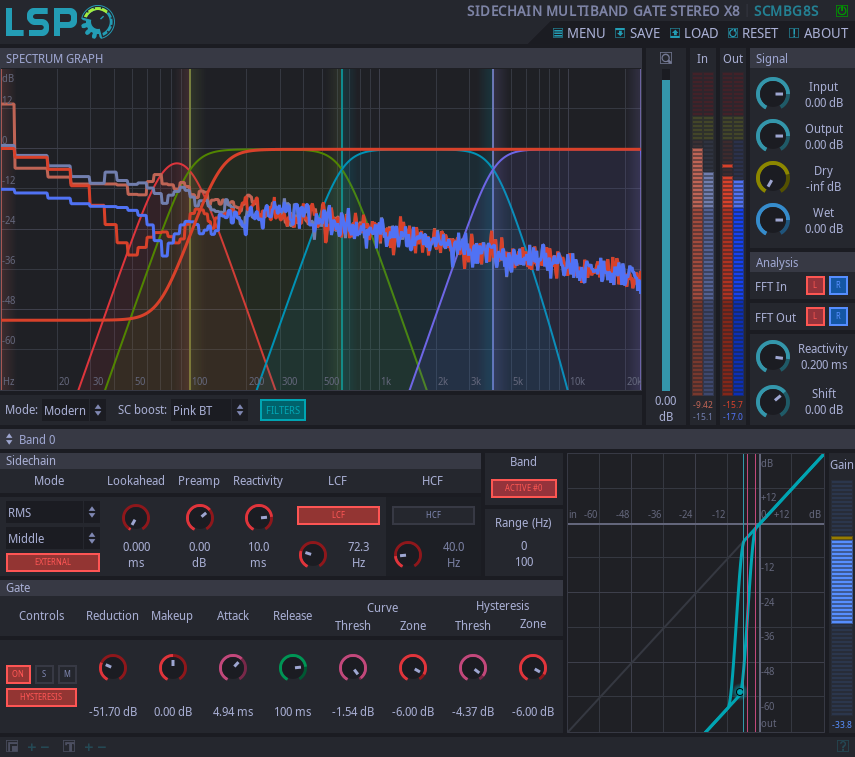Mute the band with the M button
The width and height of the screenshot is (855, 757).
(67, 674)
